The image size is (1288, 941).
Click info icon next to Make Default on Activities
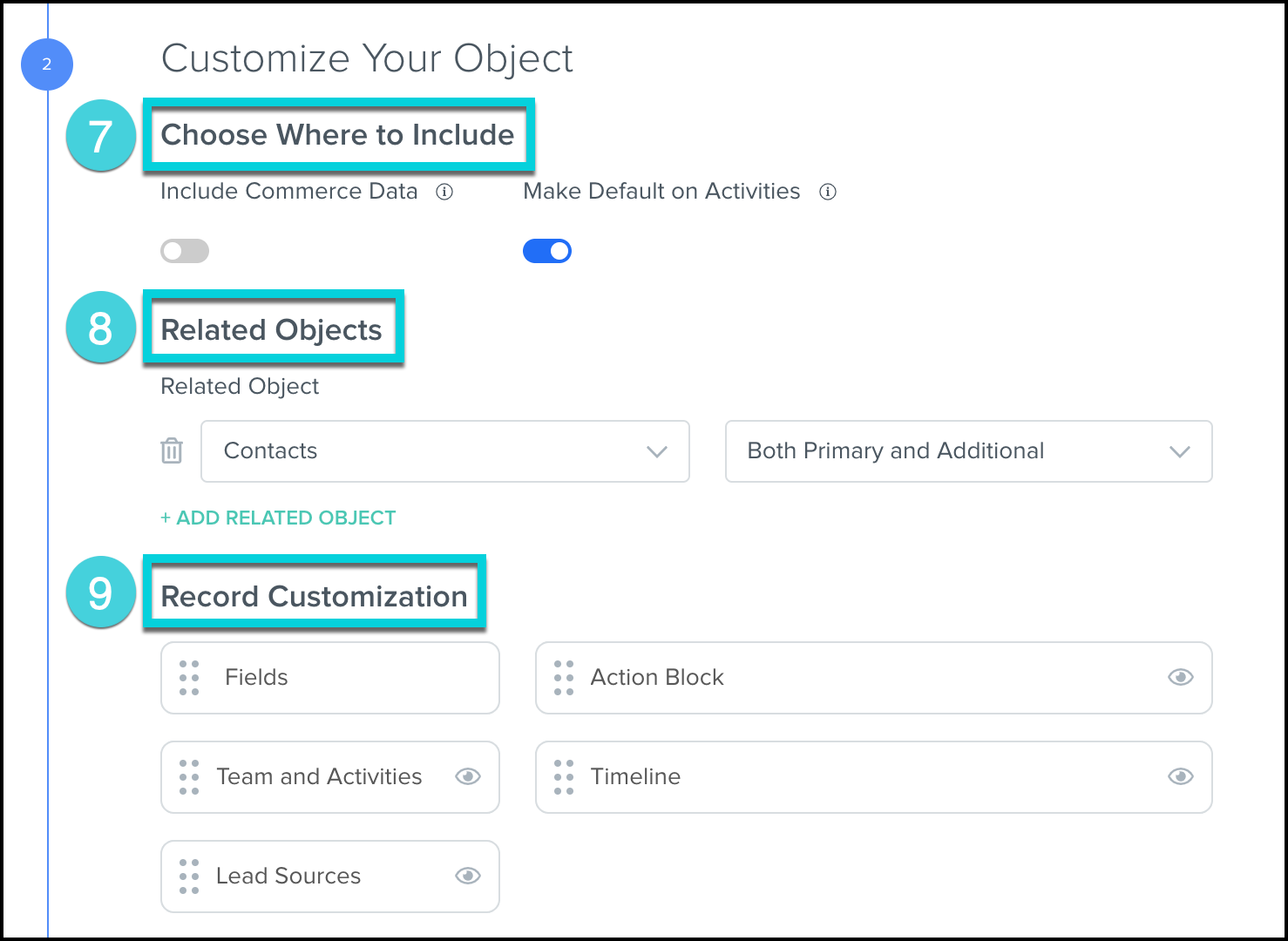pos(828,192)
